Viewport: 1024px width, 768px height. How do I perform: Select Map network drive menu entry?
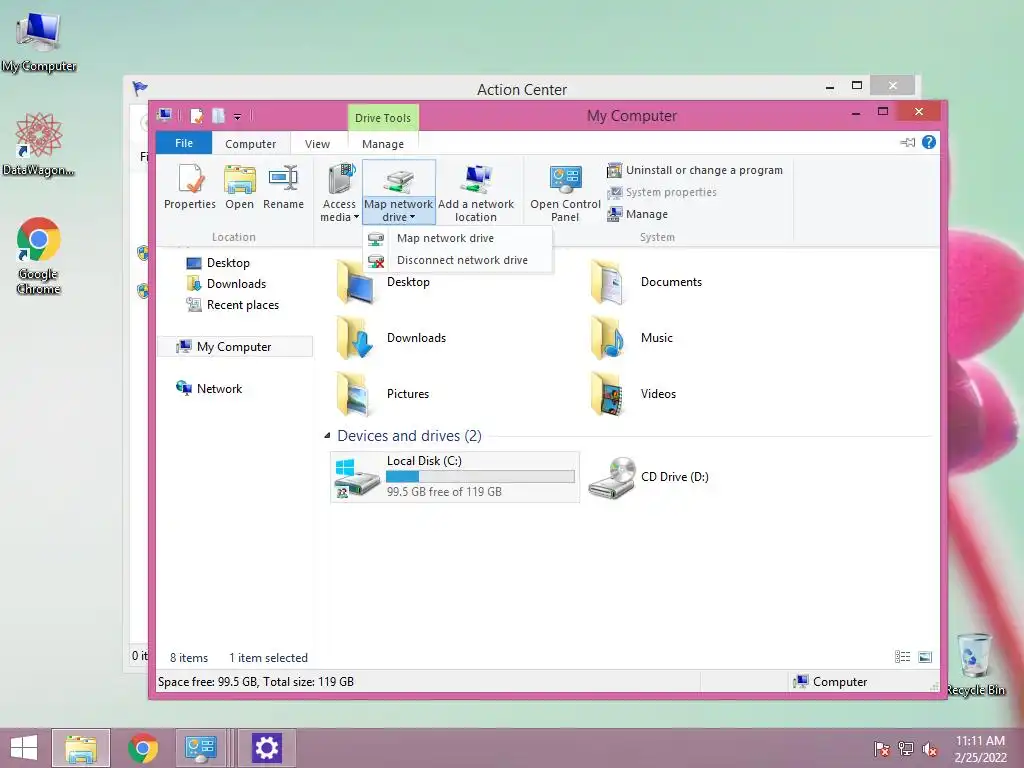[x=457, y=238]
